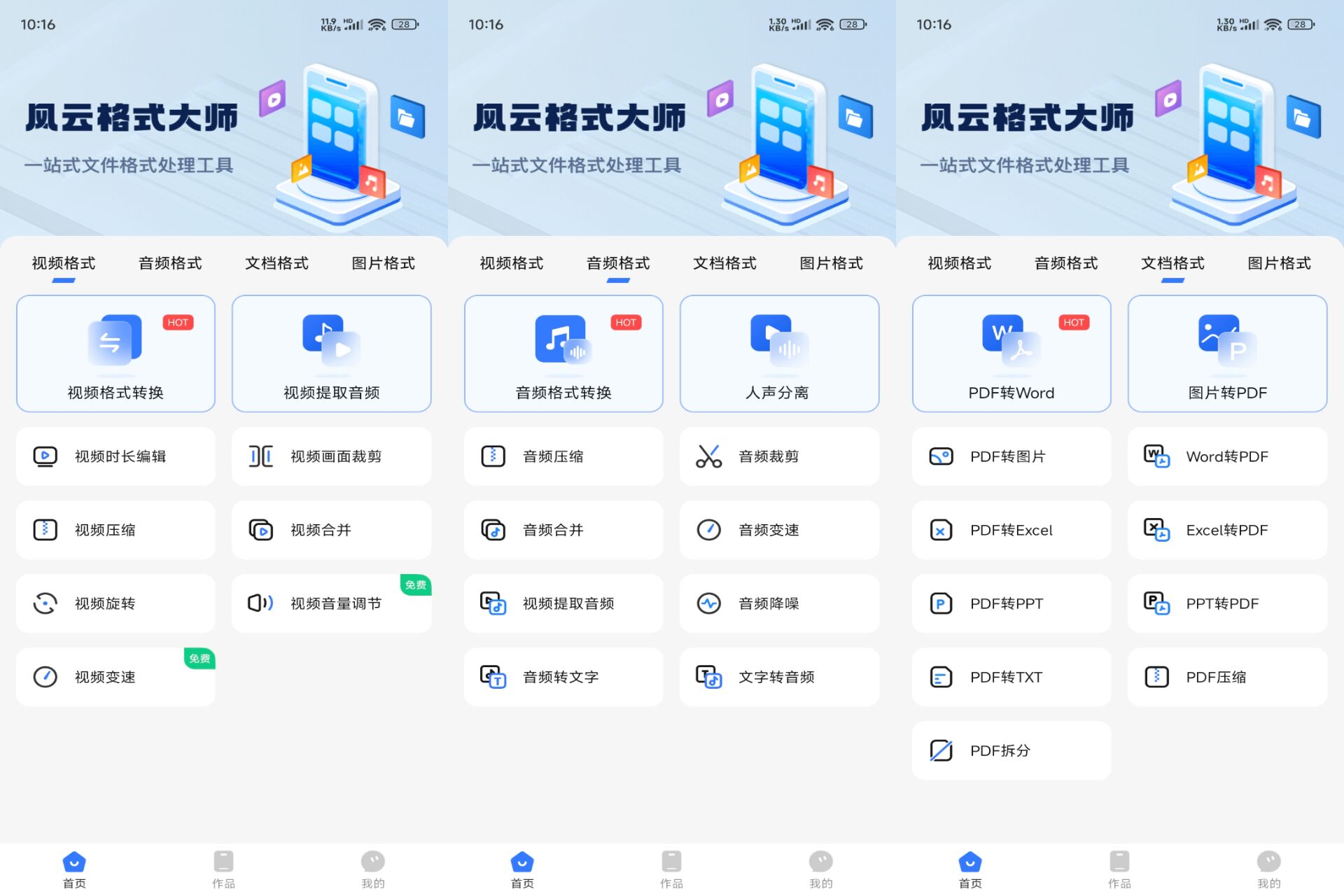The height and width of the screenshot is (896, 1344).
Task: Tap the 音频裁剪 scissors icon
Action: point(709,456)
